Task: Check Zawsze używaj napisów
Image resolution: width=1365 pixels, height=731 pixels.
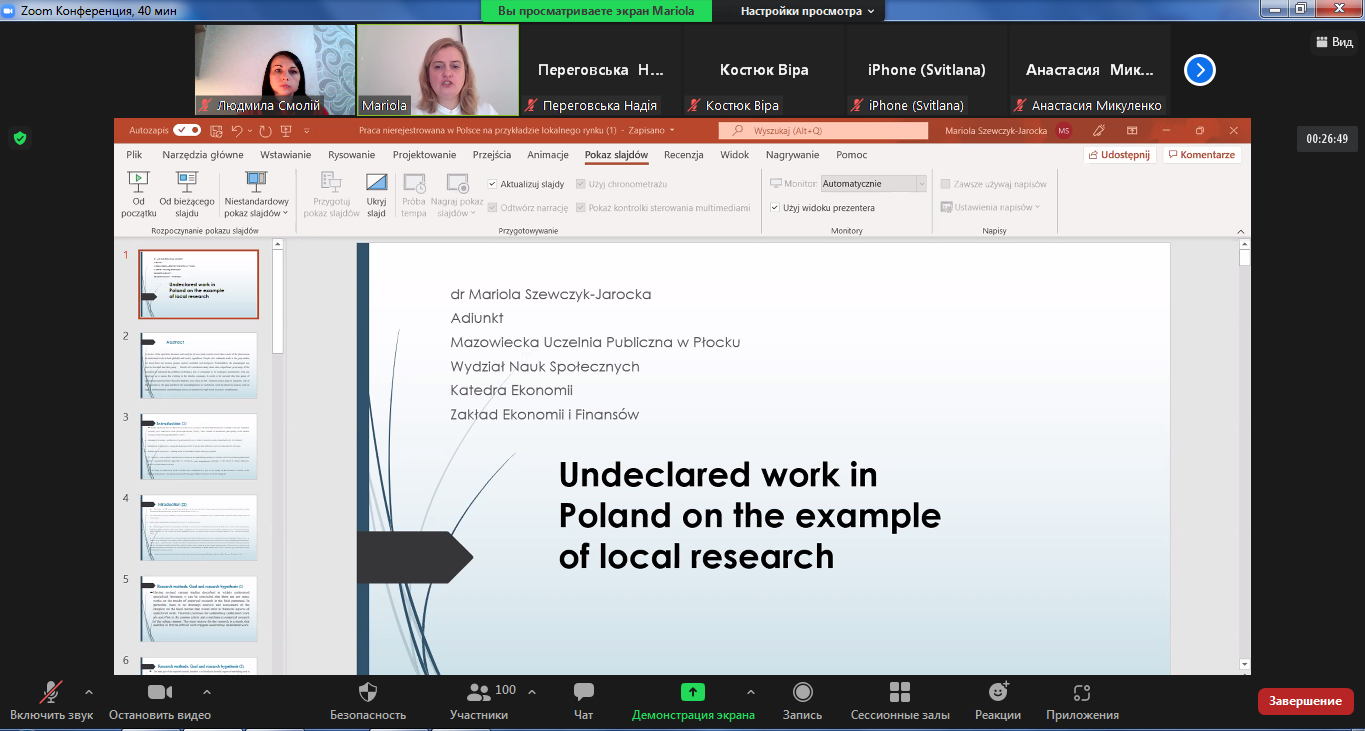Action: click(x=946, y=184)
